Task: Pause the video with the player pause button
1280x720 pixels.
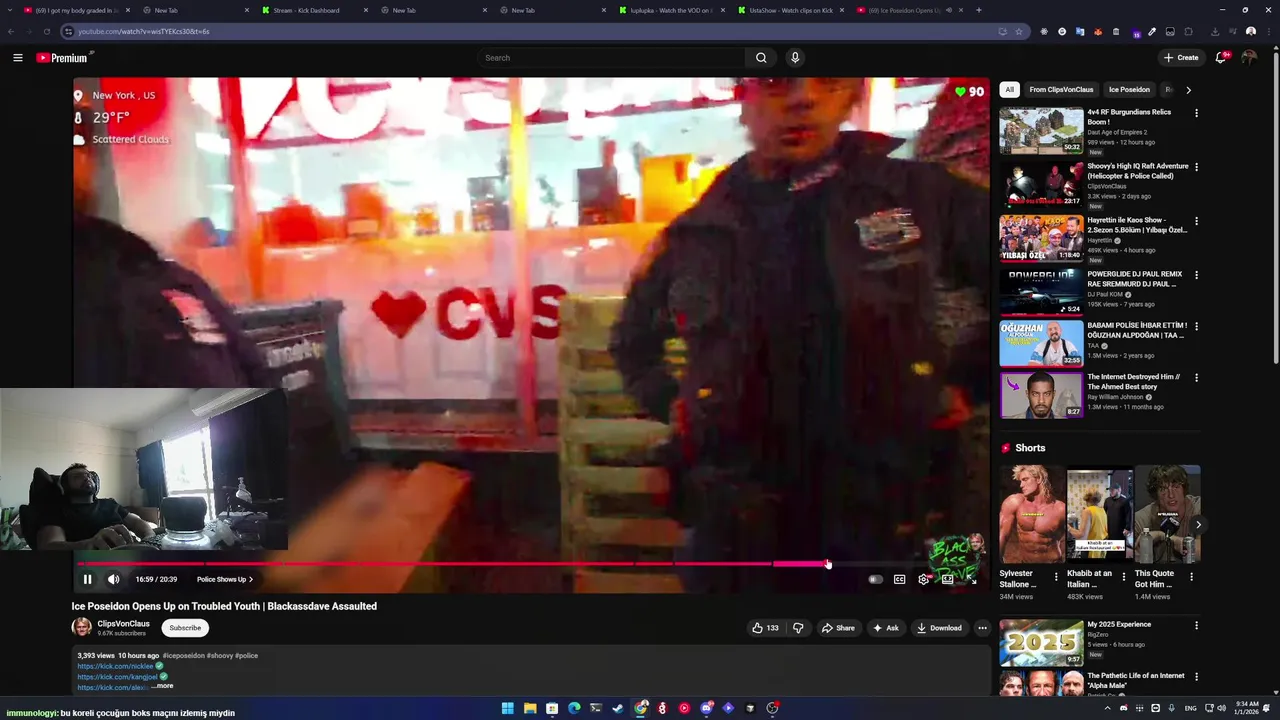Action: [87, 579]
